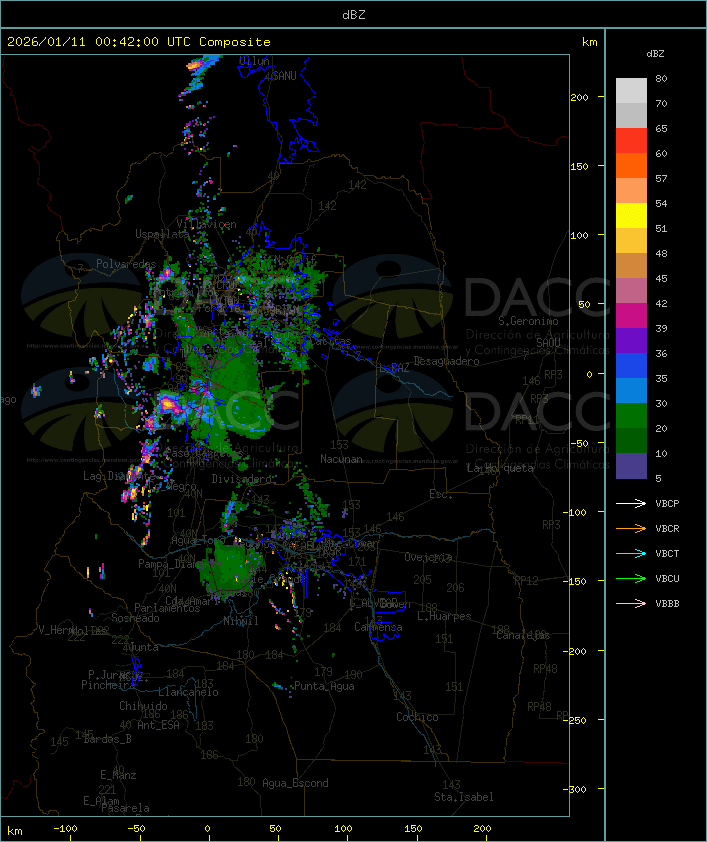Click the pink VBBB arrow icon
This screenshot has height=842, width=707.
pos(630,604)
